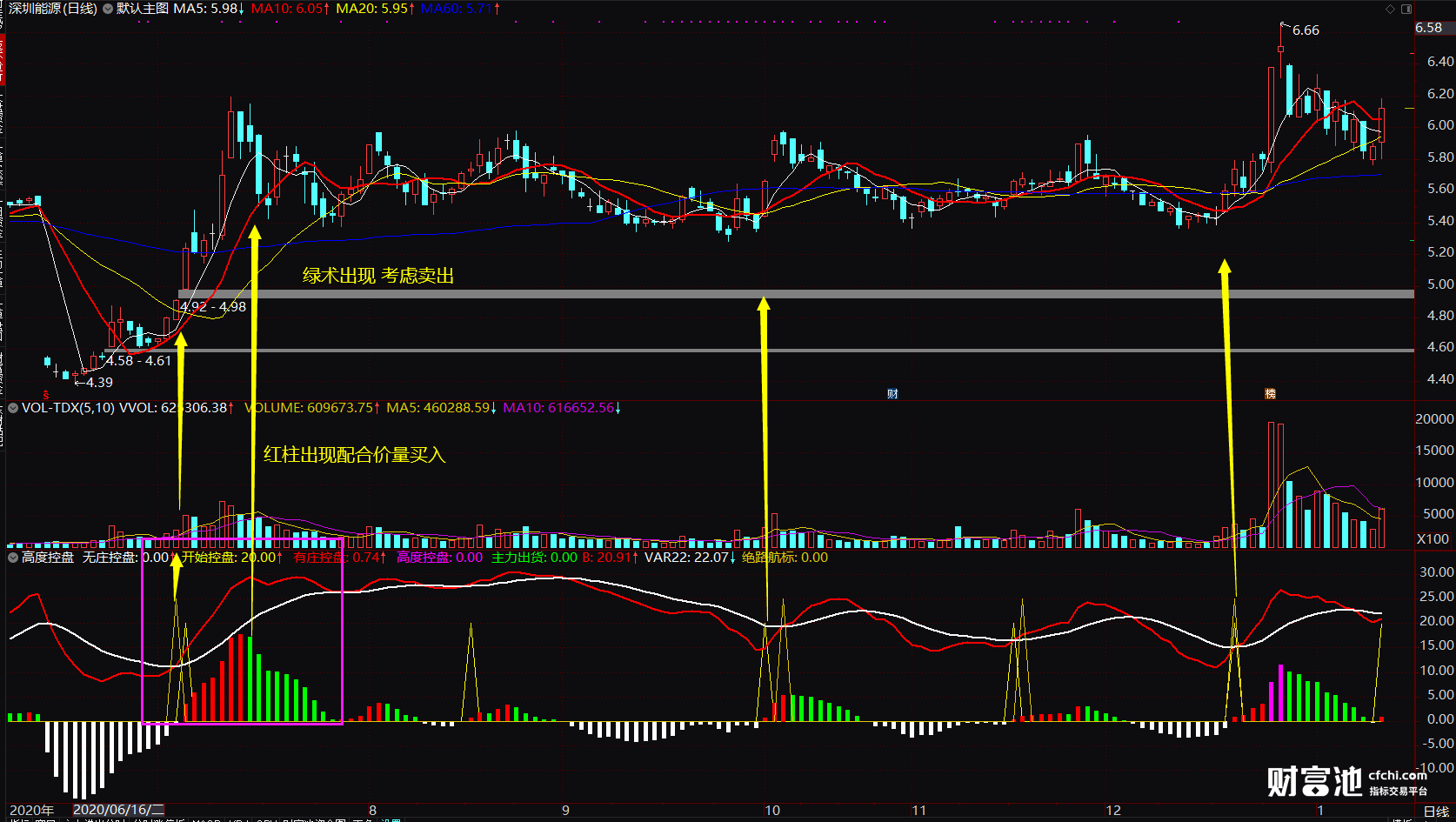Click the 4.39 low price label
The height and width of the screenshot is (822, 1456).
coord(99,383)
